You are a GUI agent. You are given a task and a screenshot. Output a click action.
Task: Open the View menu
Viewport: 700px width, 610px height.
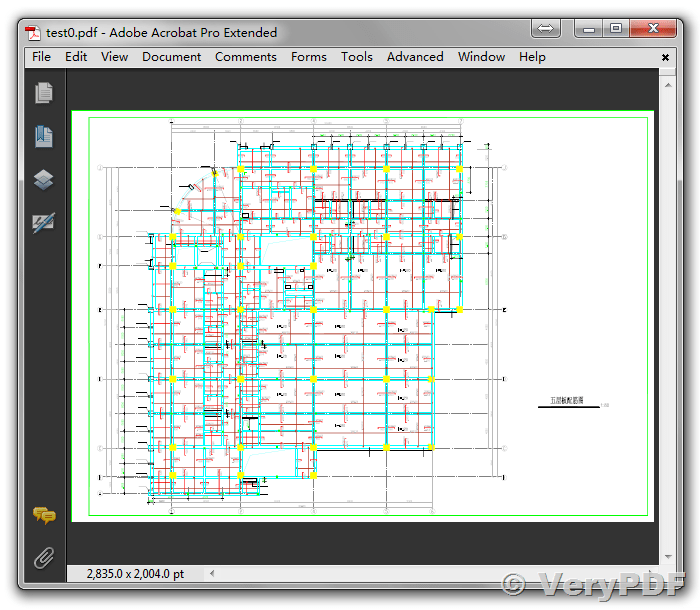(x=114, y=57)
